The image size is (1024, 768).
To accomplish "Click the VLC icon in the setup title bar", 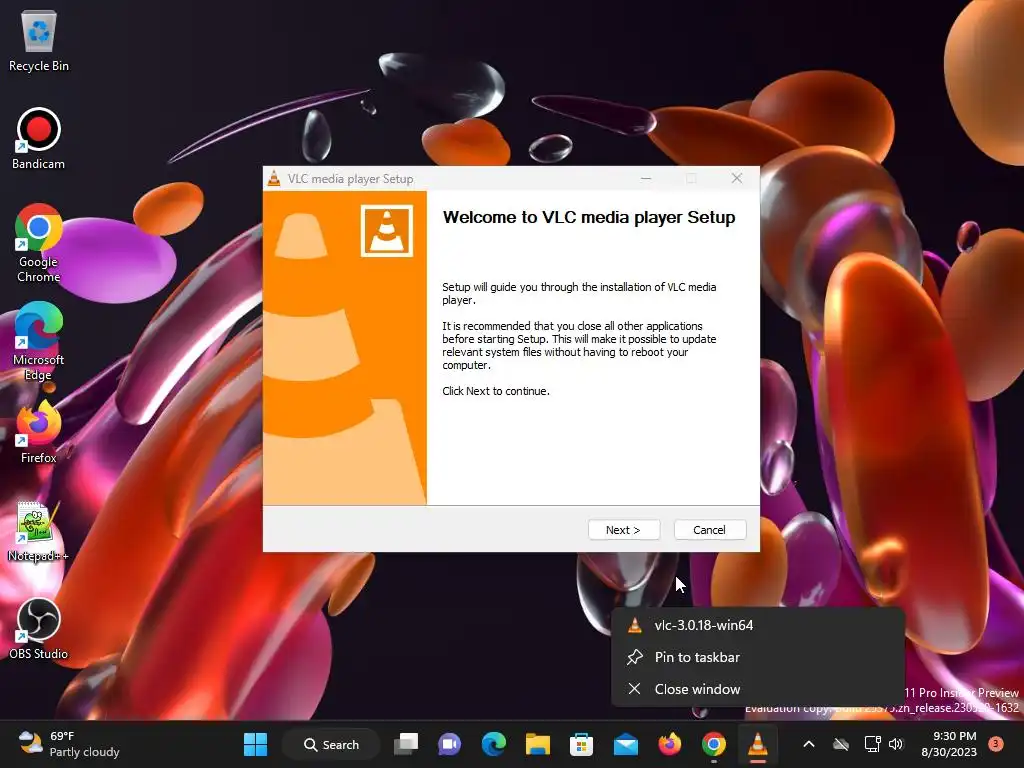I will (274, 178).
